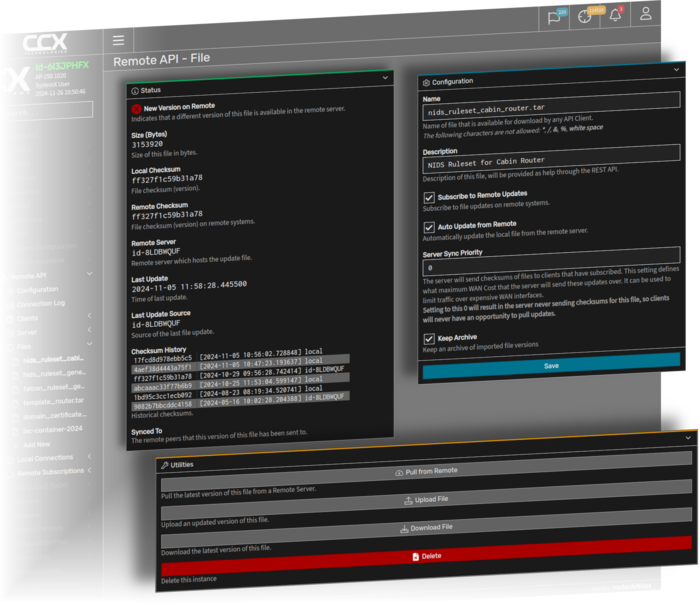The height and width of the screenshot is (605, 700).
Task: Toggle Keep Archive checkbox
Action: [x=429, y=339]
